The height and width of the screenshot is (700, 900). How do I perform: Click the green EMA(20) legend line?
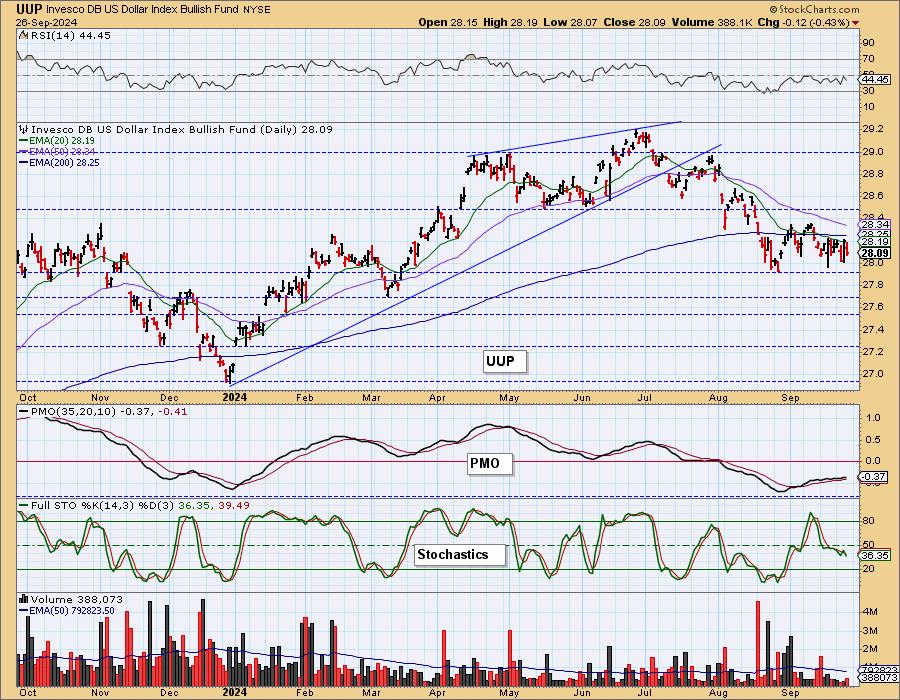click(24, 141)
